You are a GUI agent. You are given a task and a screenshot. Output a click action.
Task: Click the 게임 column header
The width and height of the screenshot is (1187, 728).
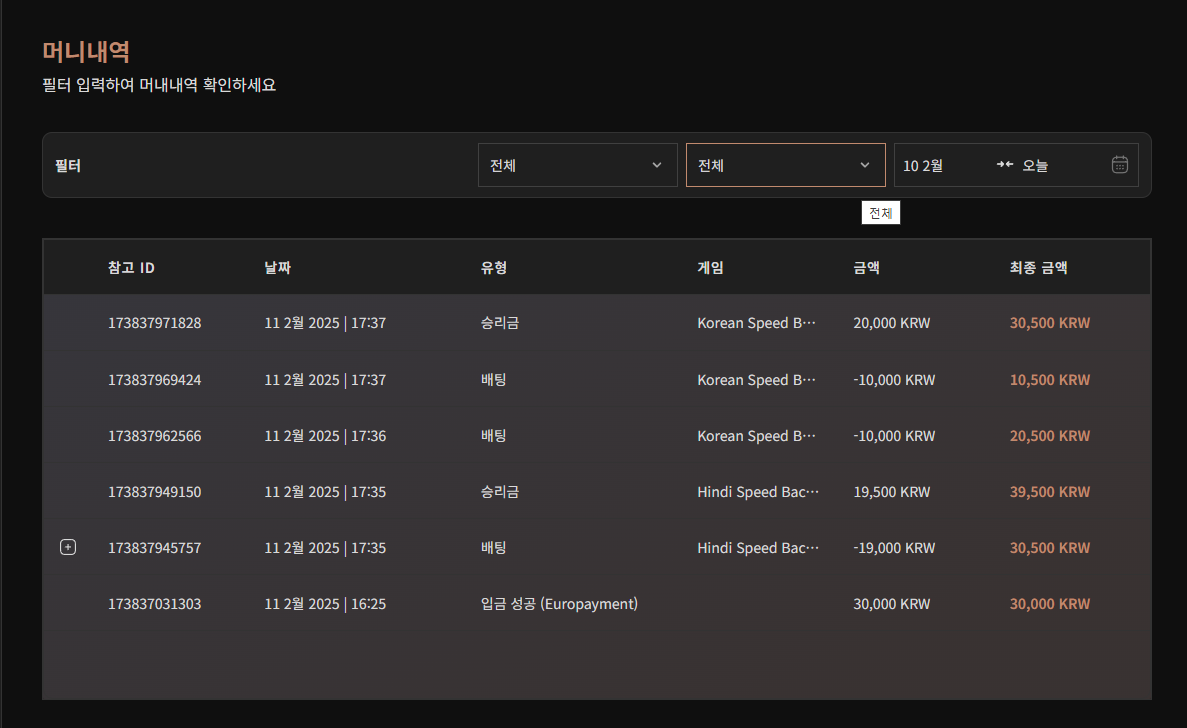point(710,267)
